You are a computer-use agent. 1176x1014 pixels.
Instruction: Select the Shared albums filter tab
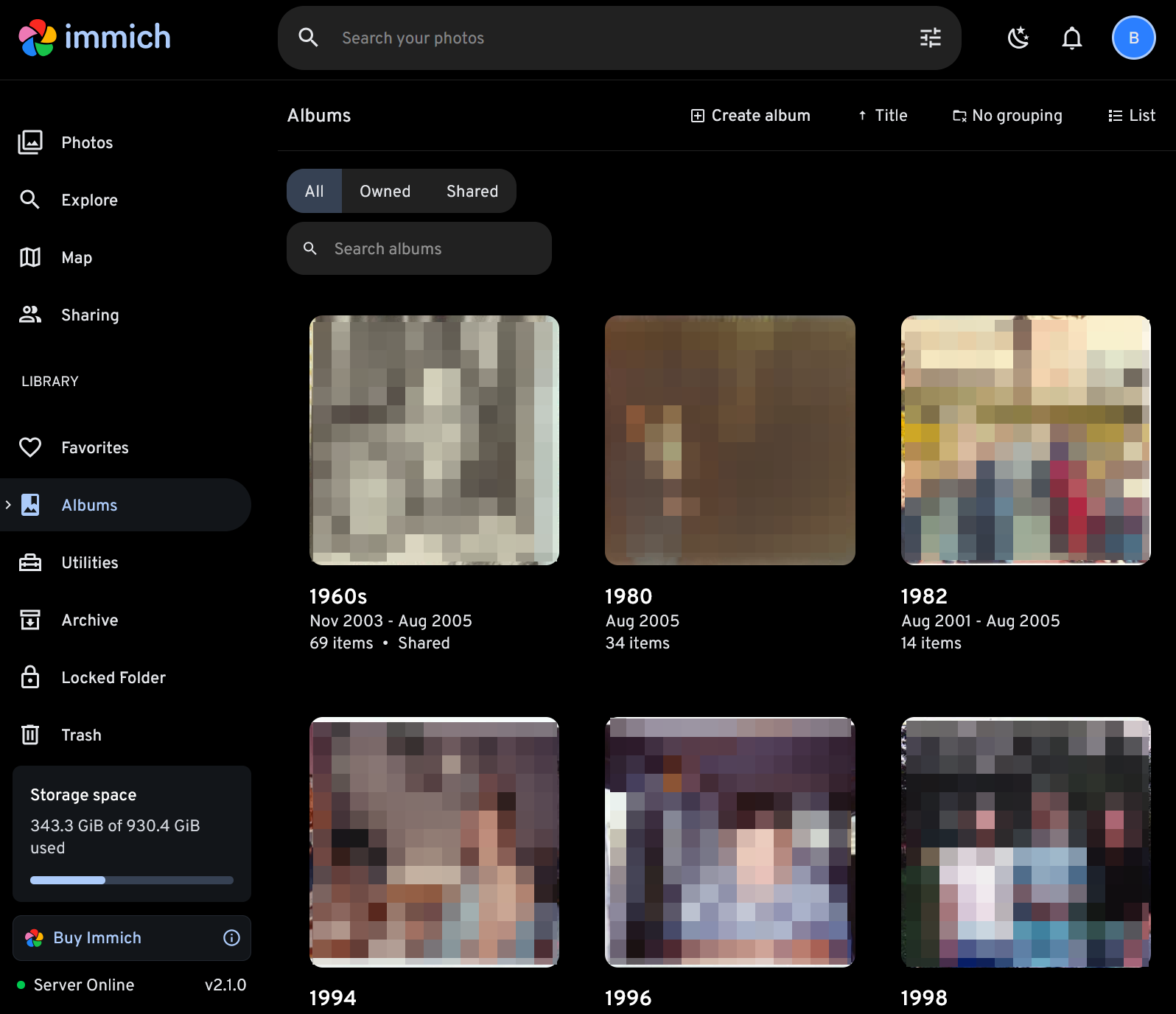point(472,191)
